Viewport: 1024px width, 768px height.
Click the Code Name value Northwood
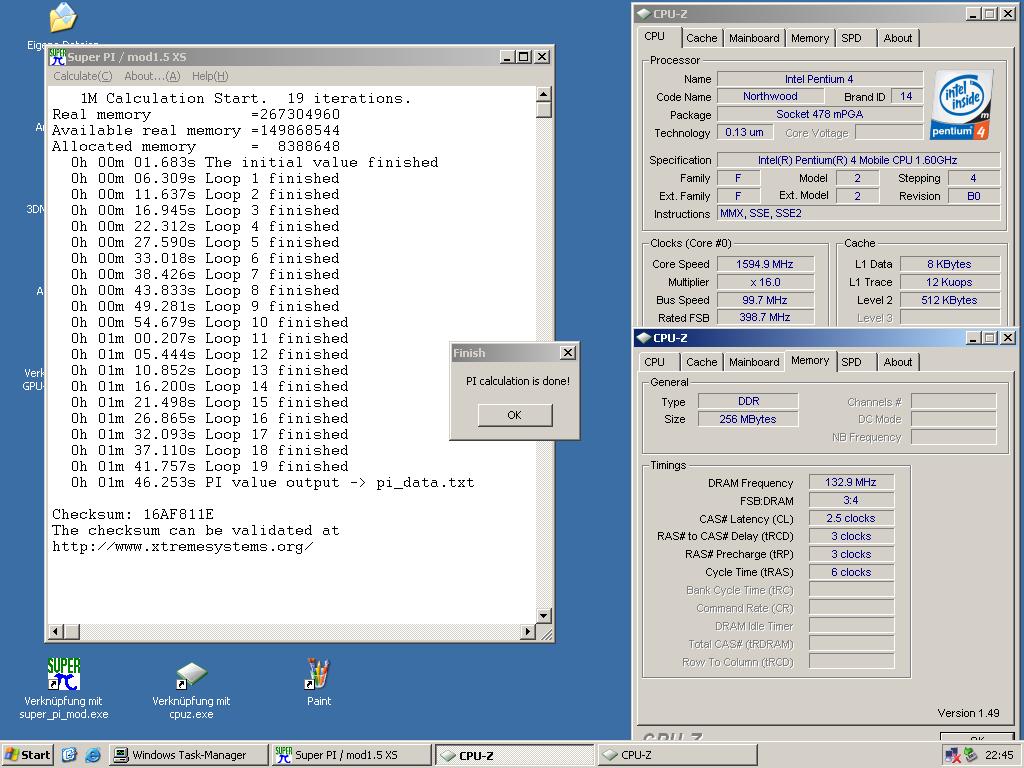pos(770,96)
